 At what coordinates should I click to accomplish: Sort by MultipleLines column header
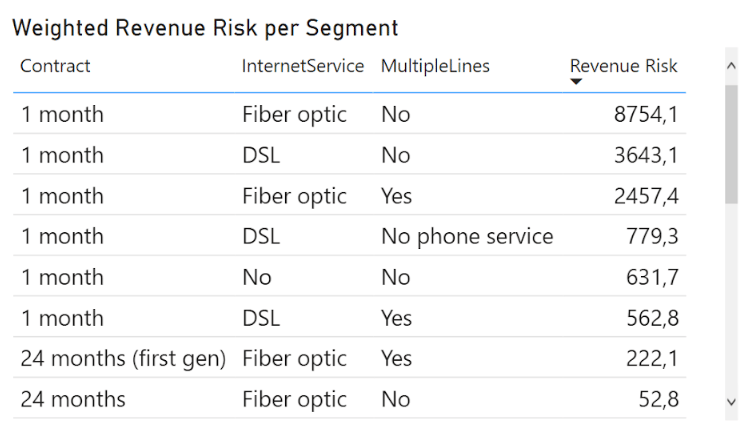tap(435, 66)
